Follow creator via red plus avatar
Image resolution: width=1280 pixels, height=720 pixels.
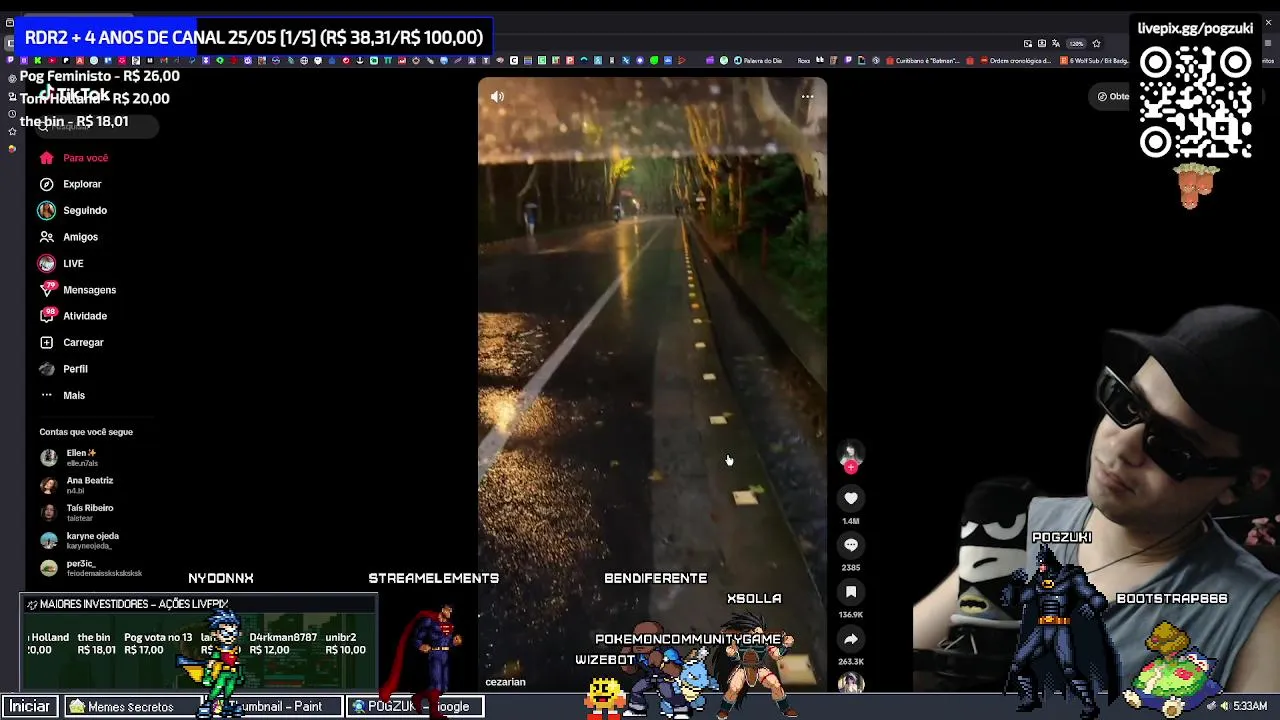[x=851, y=466]
